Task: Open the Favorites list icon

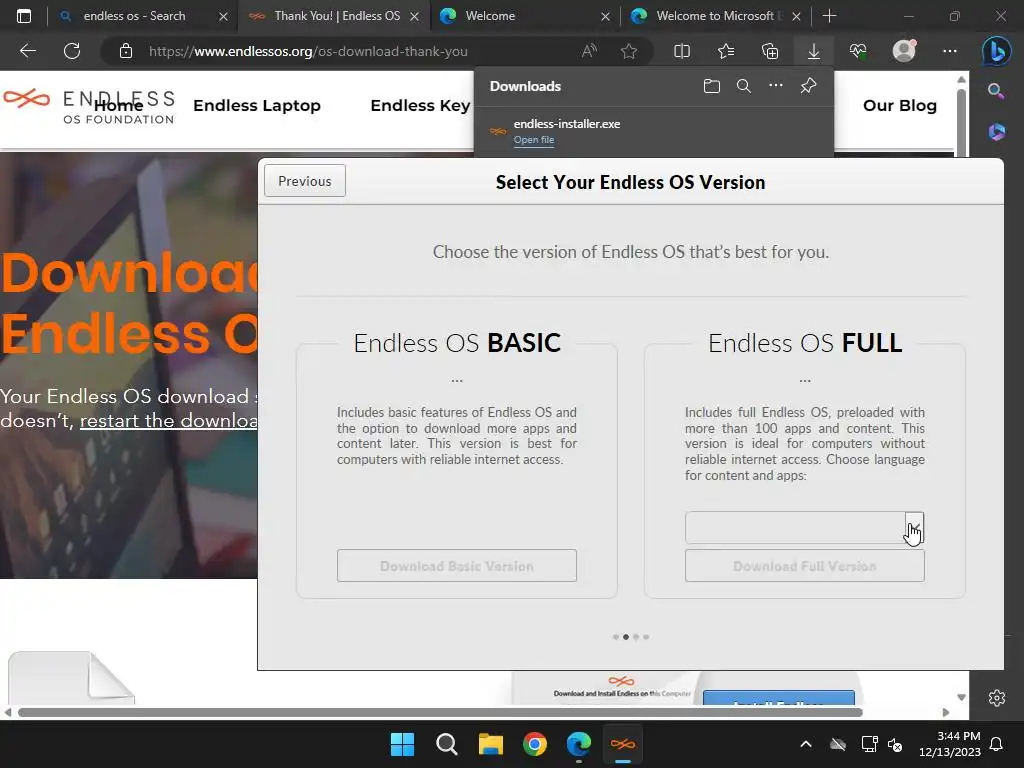Action: click(726, 51)
